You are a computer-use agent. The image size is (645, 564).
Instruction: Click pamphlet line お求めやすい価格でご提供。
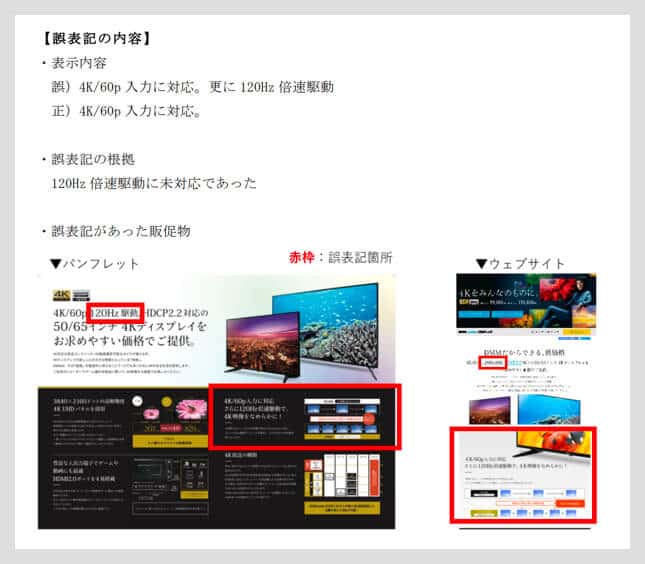click(125, 341)
